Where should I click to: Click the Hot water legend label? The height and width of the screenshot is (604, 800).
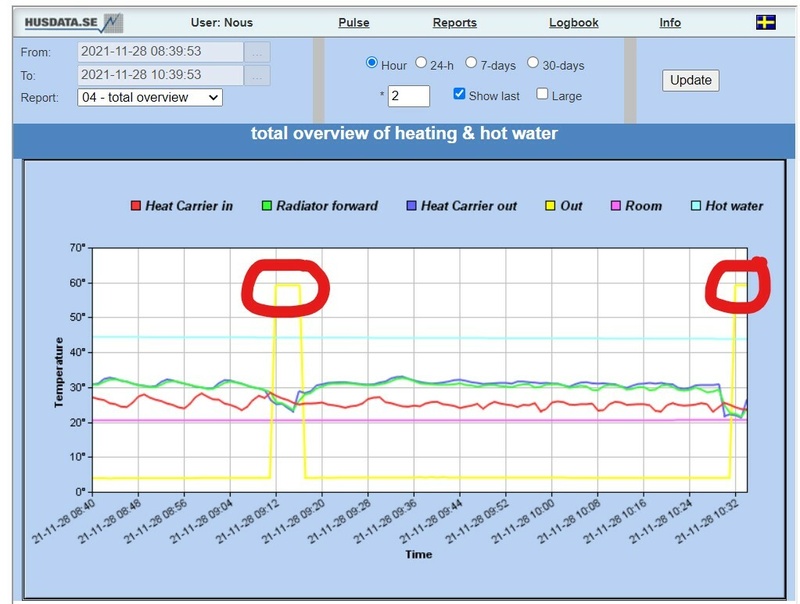pyautogui.click(x=734, y=206)
